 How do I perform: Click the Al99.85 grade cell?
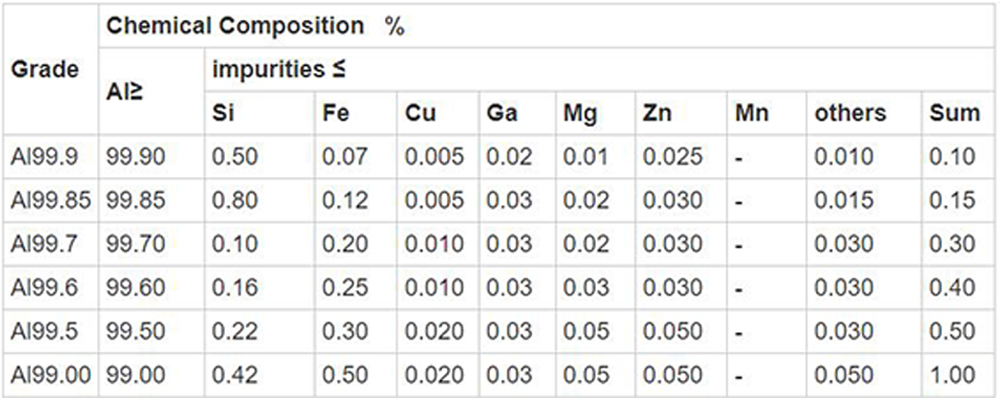point(50,201)
